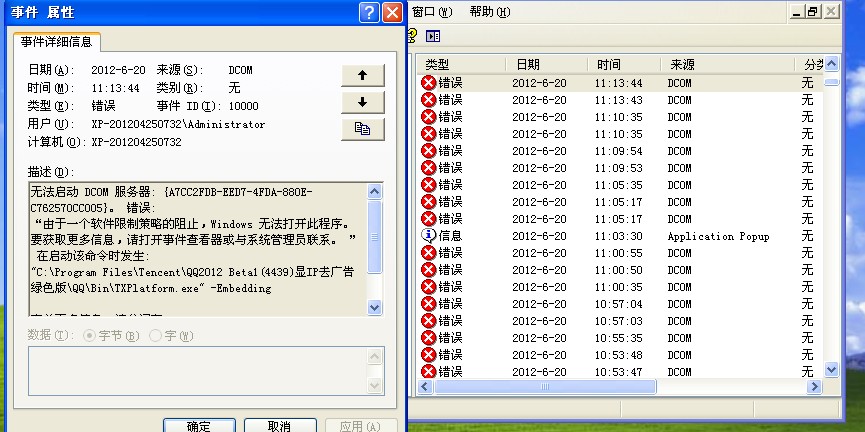Click error icon of the 11:05:35 event
The image size is (865, 432).
(x=428, y=185)
